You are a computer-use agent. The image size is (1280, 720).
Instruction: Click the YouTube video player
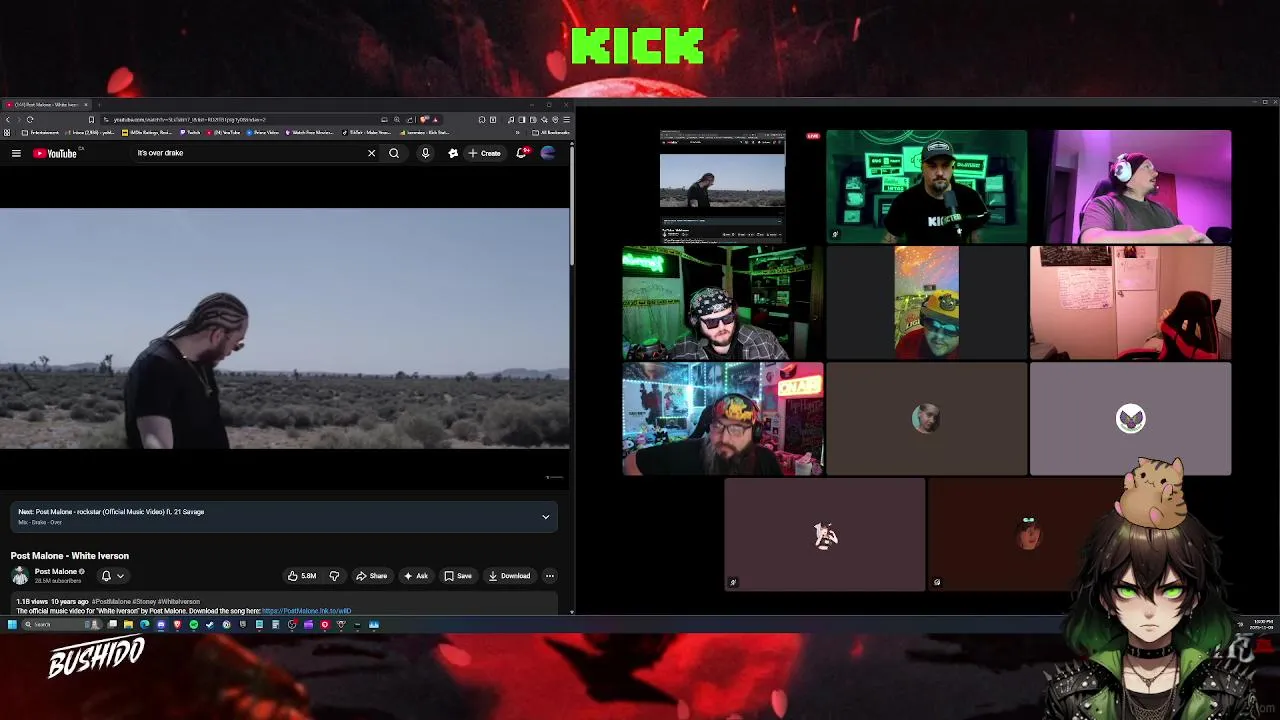[x=285, y=328]
